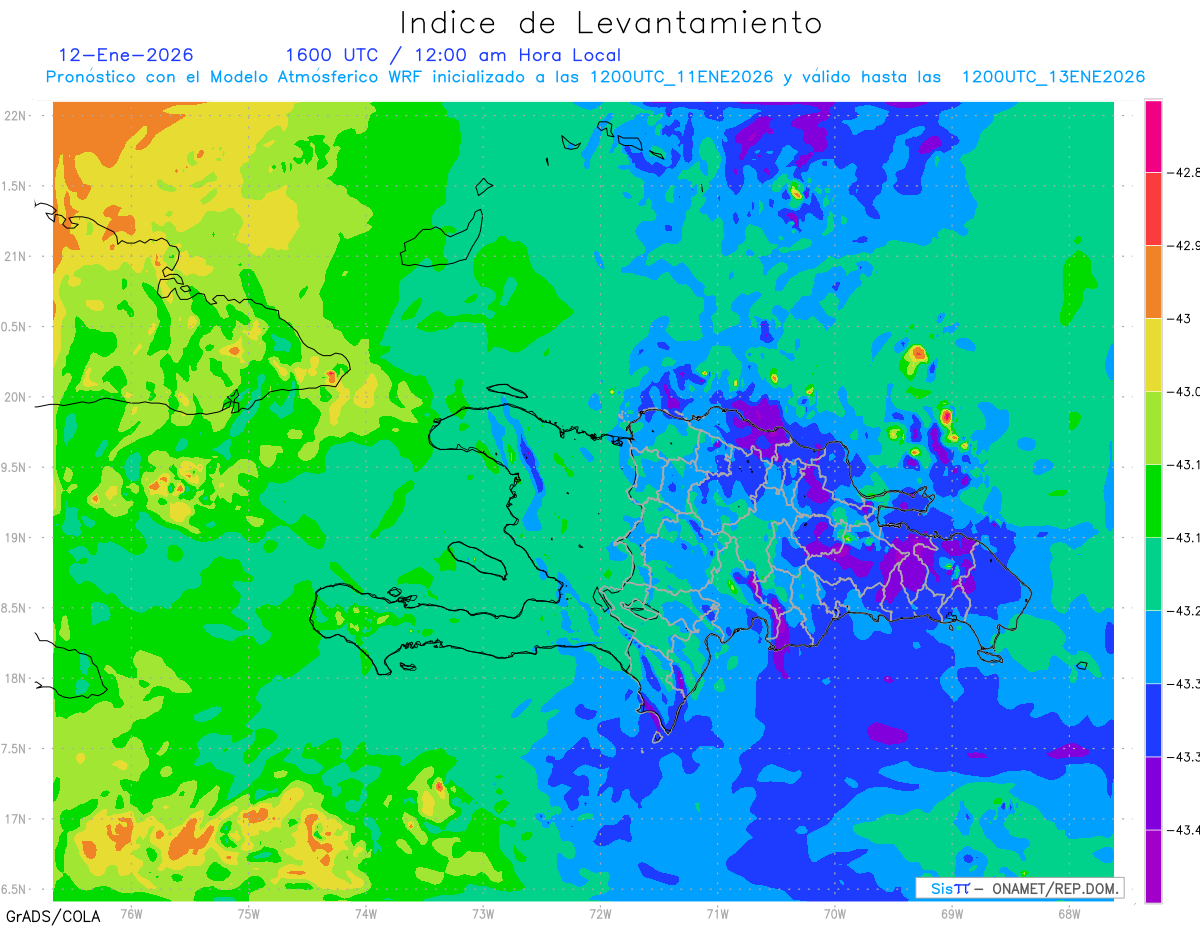
Task: Click the '73W' longitude label
Action: point(483,913)
